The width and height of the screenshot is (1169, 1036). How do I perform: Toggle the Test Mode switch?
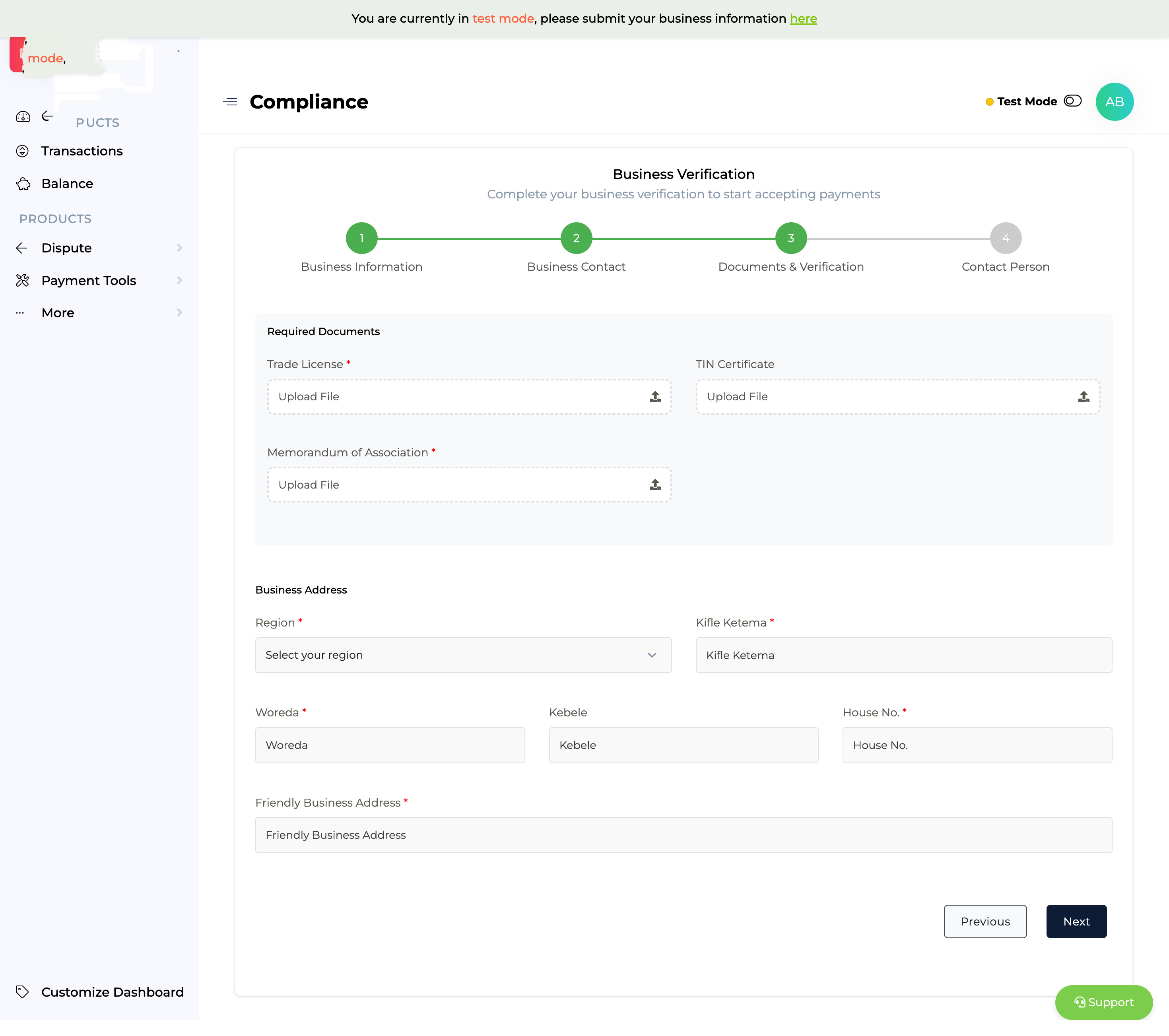coord(1072,101)
